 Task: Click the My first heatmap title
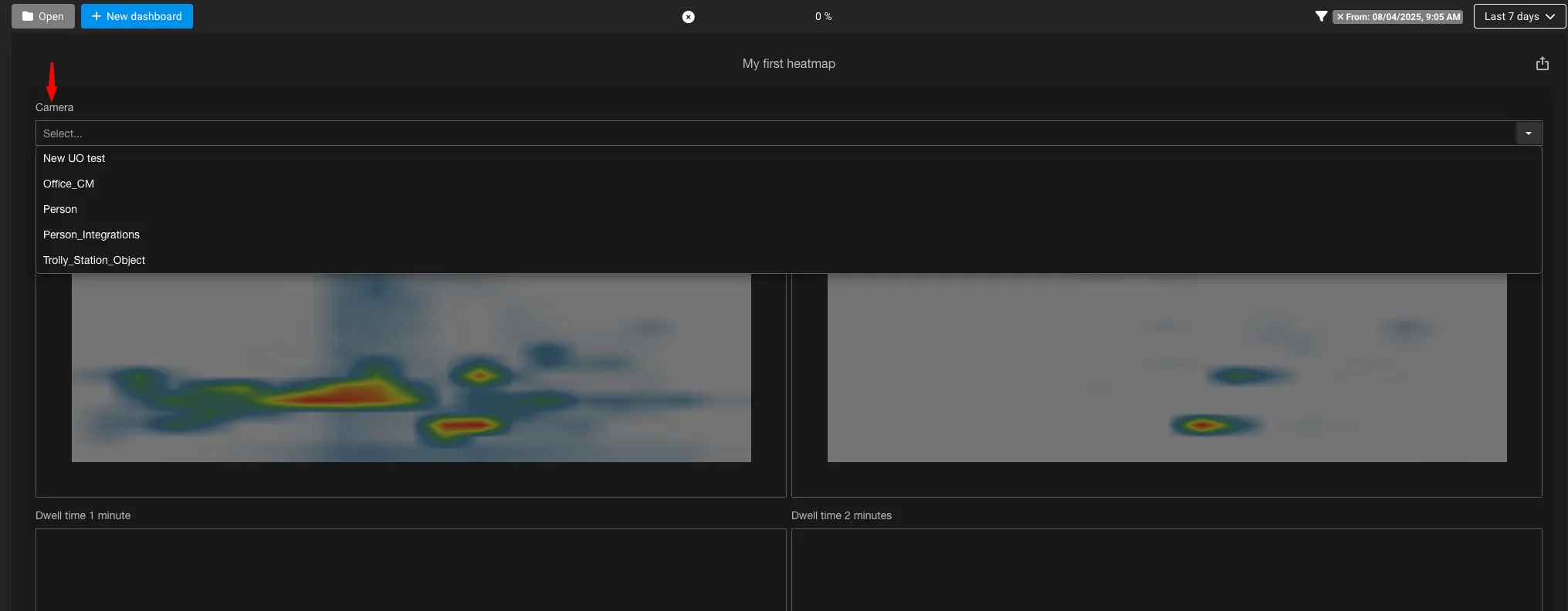point(789,63)
